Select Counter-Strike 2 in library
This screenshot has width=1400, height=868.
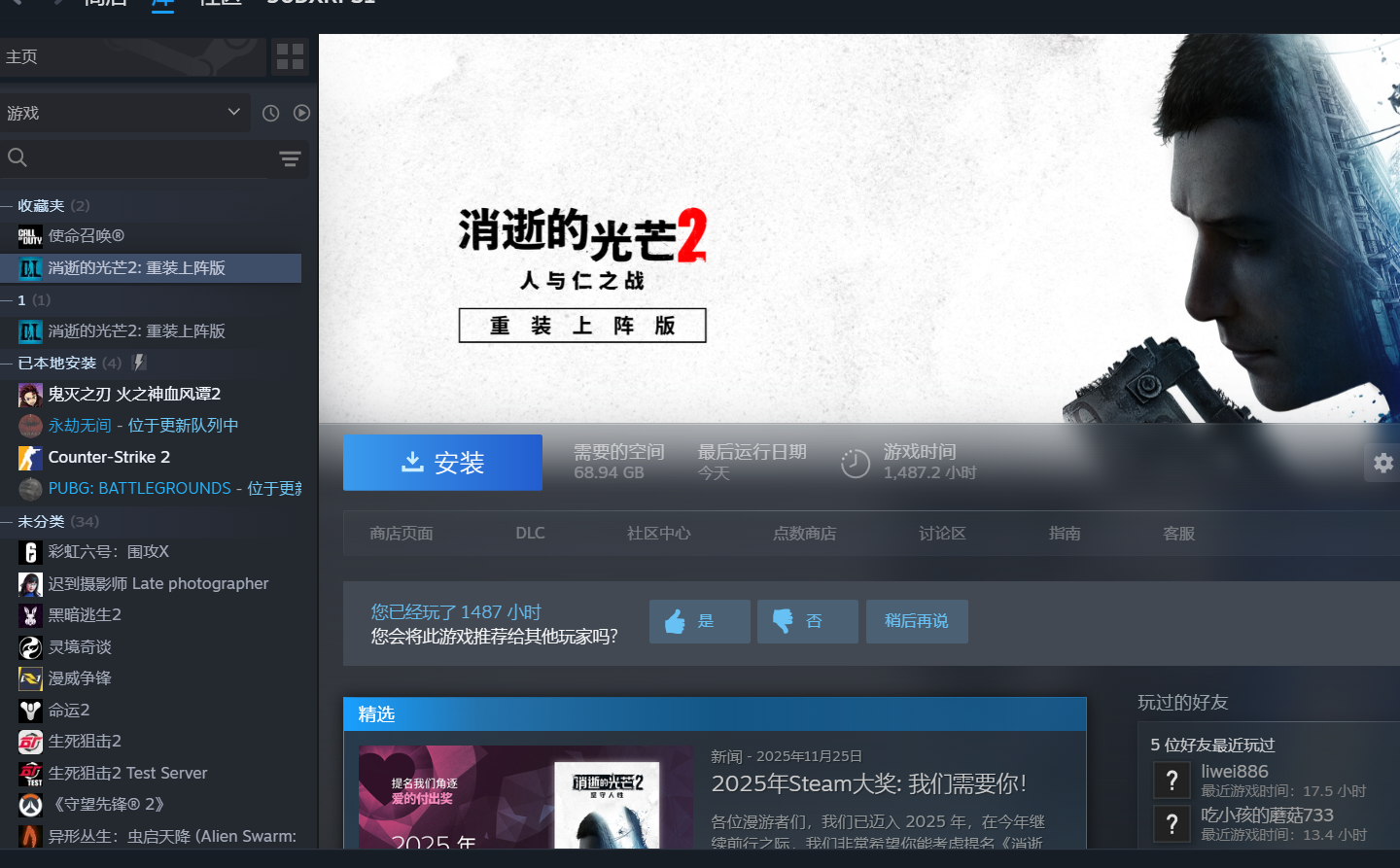pos(109,457)
